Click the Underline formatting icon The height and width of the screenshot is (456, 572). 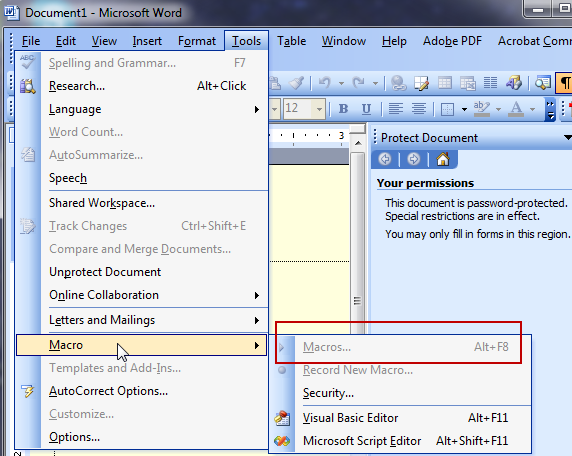click(x=366, y=109)
